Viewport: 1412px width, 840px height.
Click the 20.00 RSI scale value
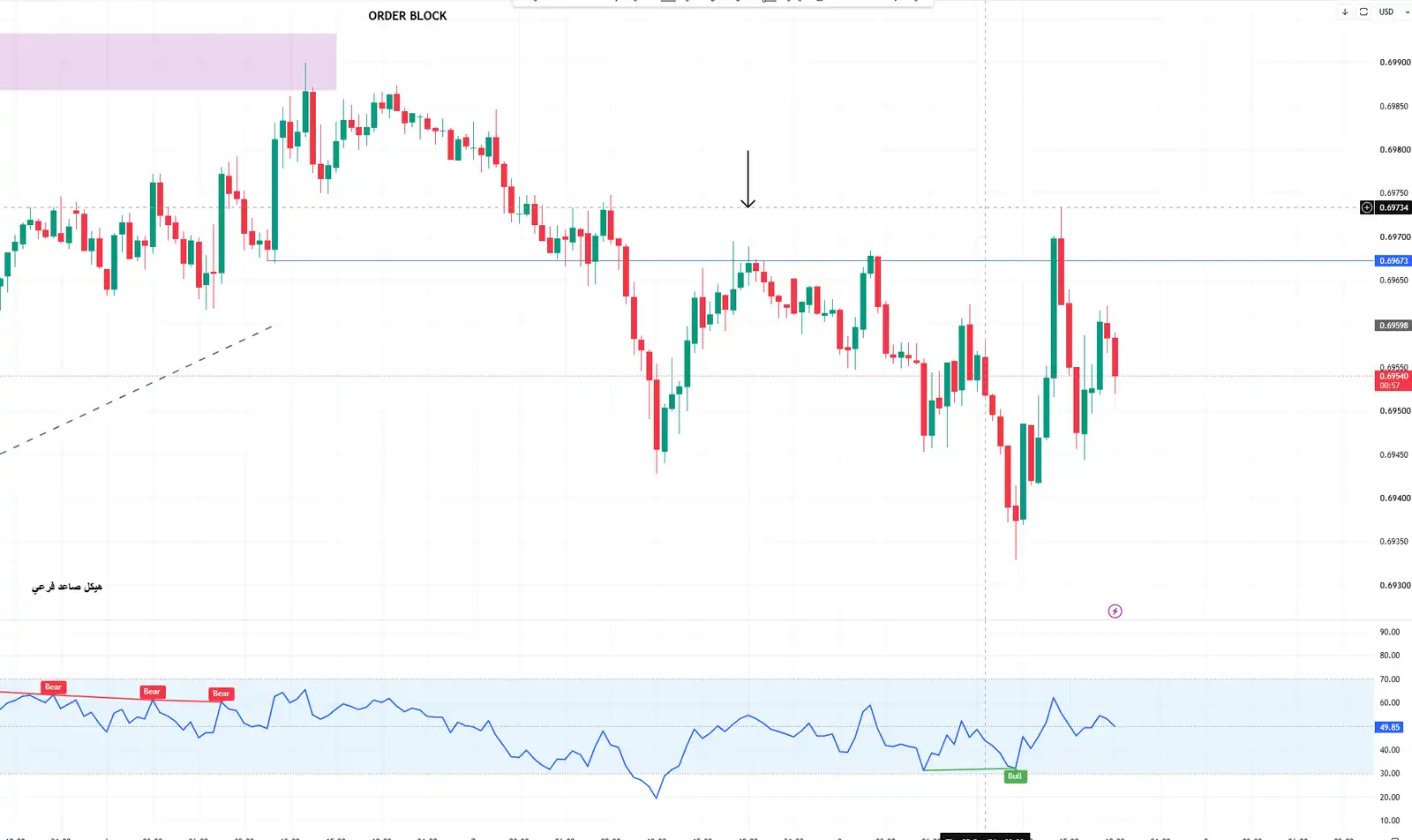click(x=1390, y=798)
